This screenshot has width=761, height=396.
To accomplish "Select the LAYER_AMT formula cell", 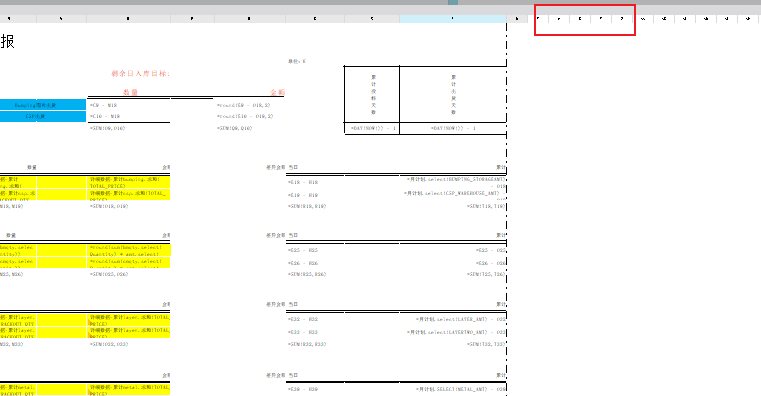I will click(x=453, y=319).
